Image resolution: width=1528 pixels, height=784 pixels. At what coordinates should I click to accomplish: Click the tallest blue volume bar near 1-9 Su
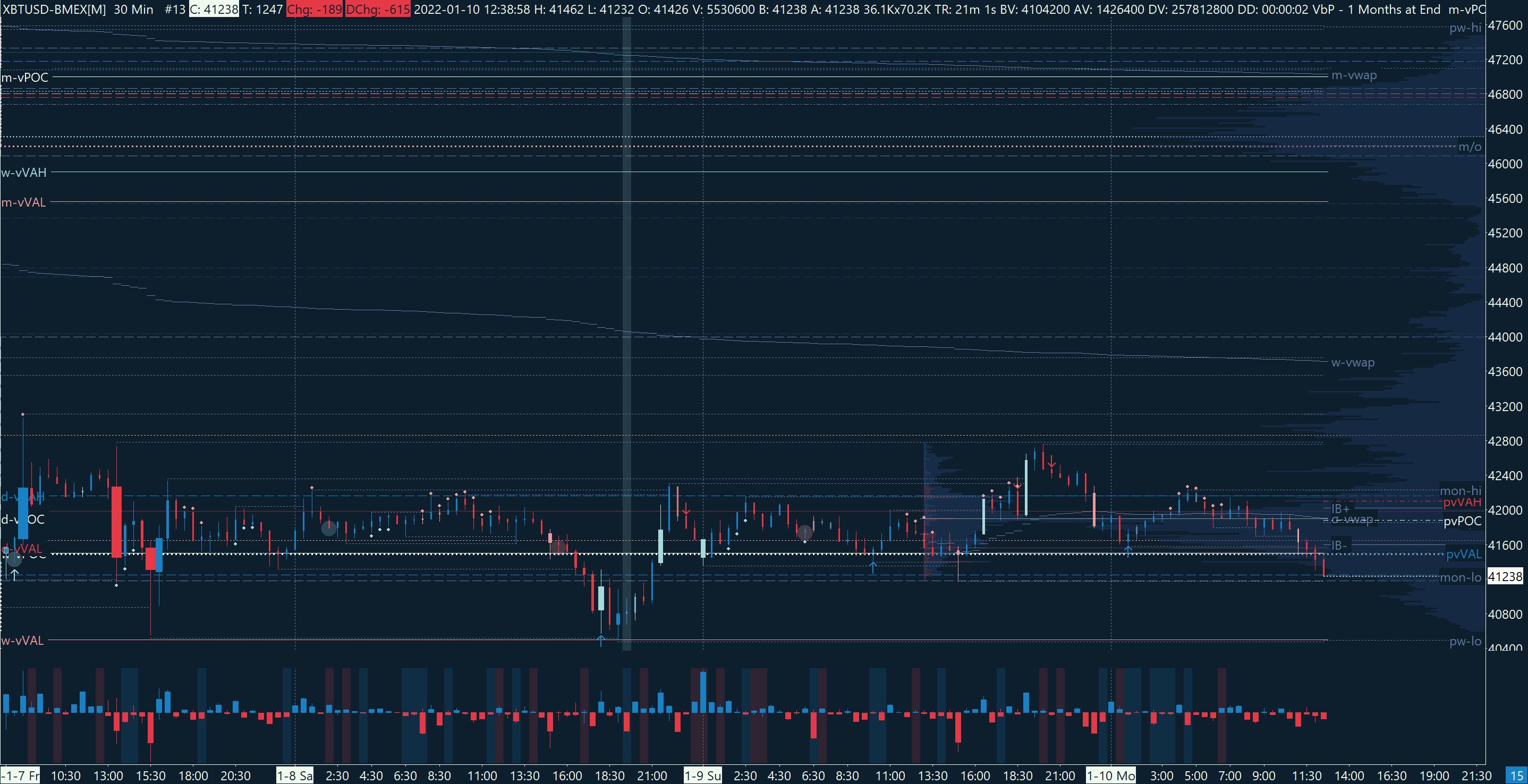tap(703, 692)
